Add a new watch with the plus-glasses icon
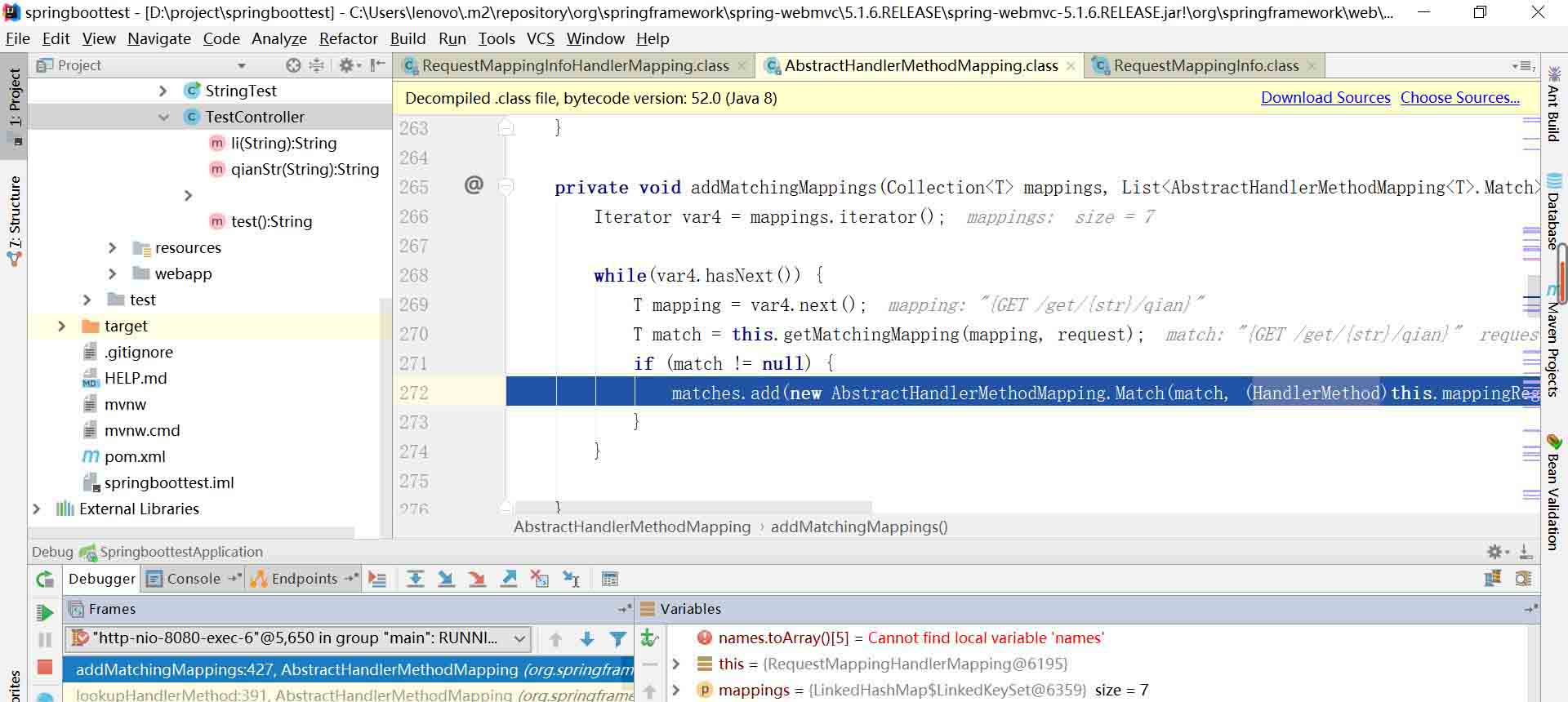The height and width of the screenshot is (702, 1568). [649, 638]
